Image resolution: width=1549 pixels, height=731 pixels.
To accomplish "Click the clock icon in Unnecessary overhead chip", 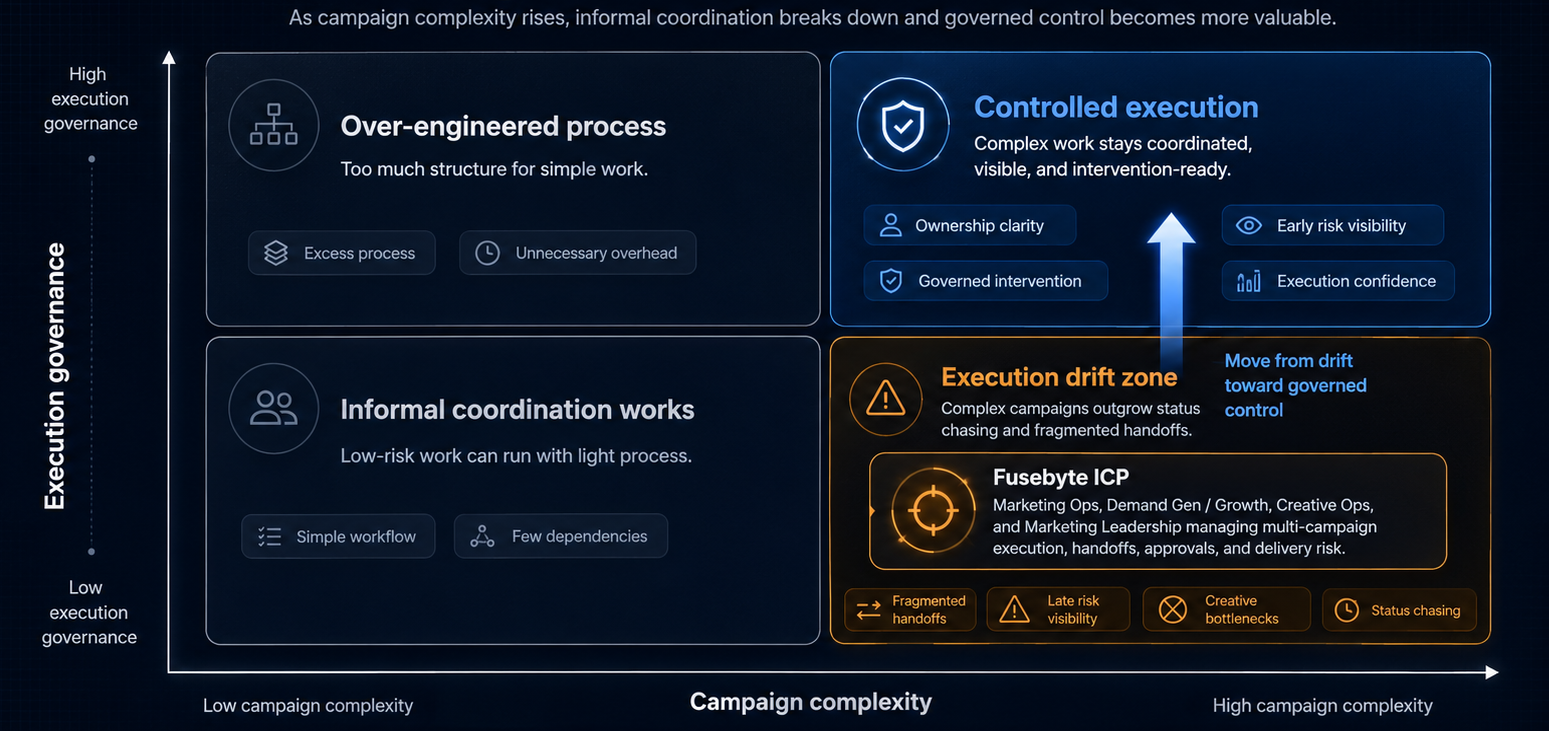I will coord(487,253).
